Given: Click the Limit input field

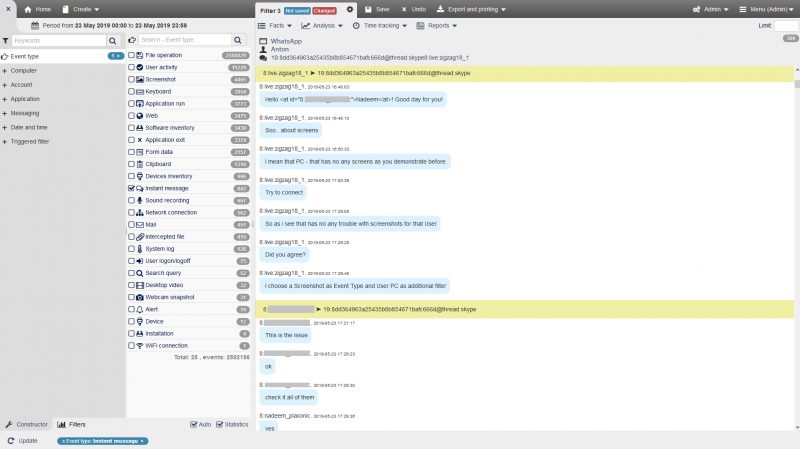Looking at the screenshot, I should [787, 26].
